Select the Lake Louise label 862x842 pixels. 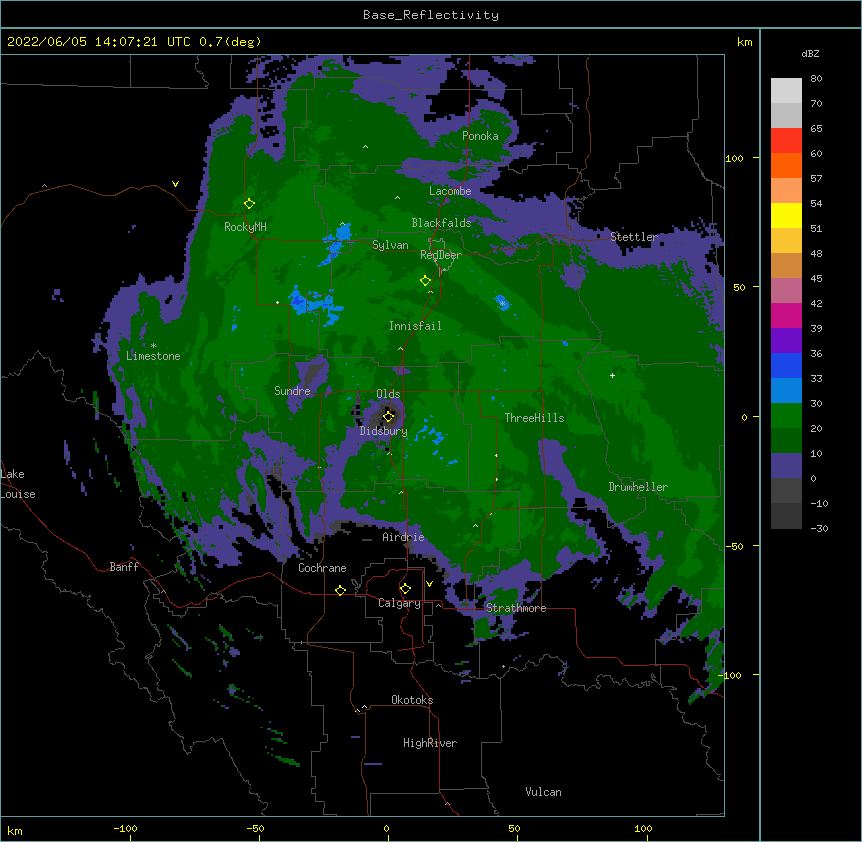pos(18,484)
